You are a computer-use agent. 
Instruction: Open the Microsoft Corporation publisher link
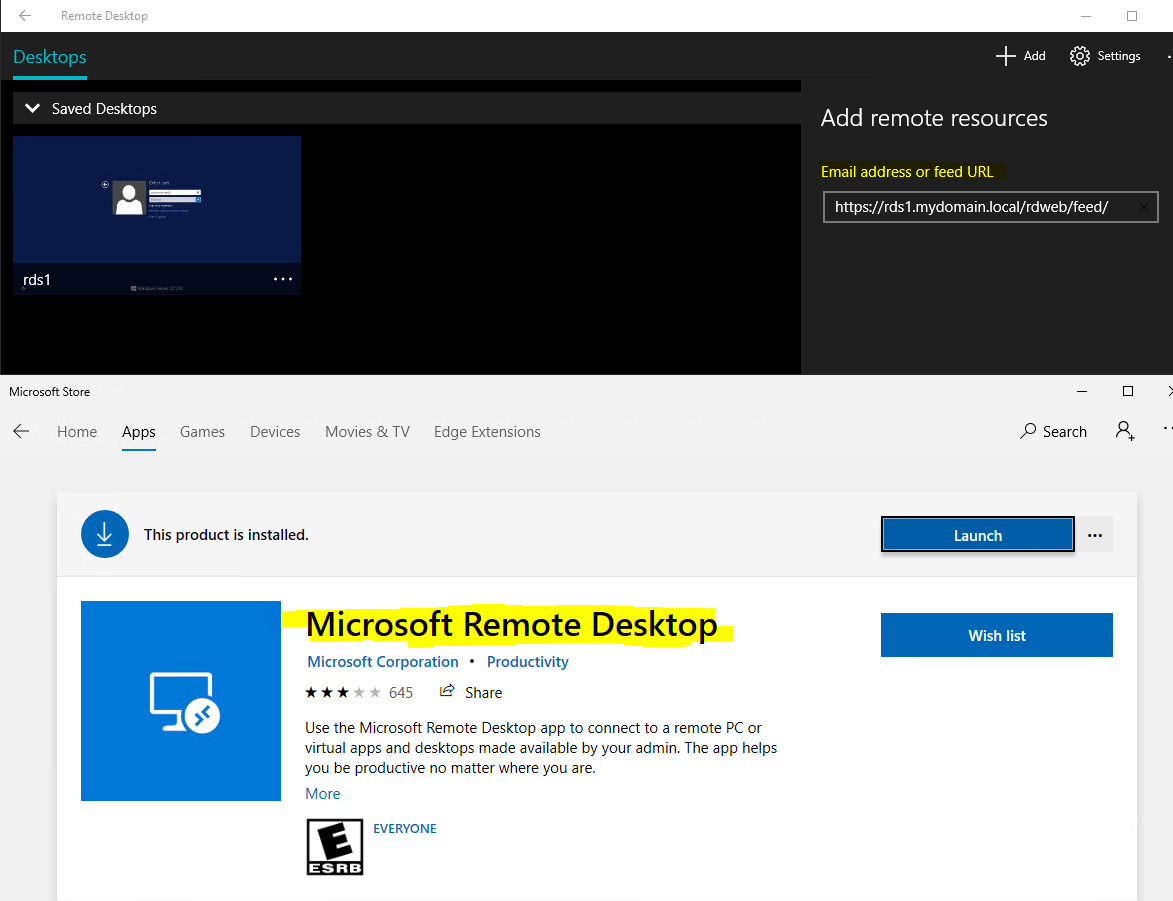coord(383,662)
